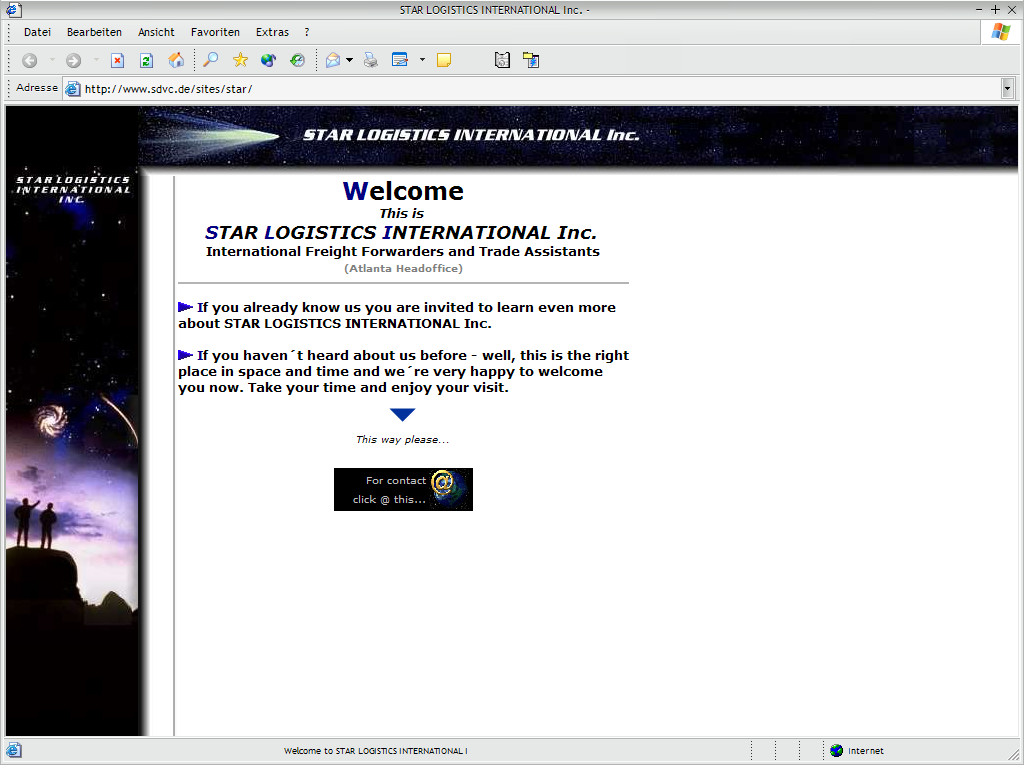Open the Datei menu

click(x=37, y=32)
